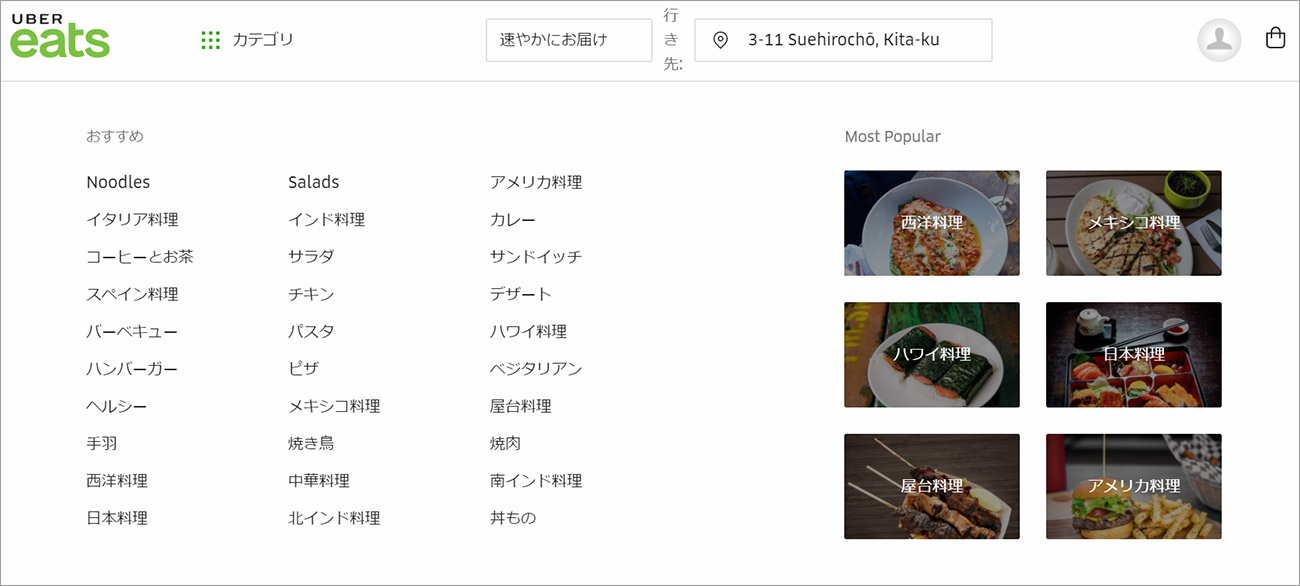Click the location pin icon
This screenshot has width=1300, height=586.
pos(720,40)
